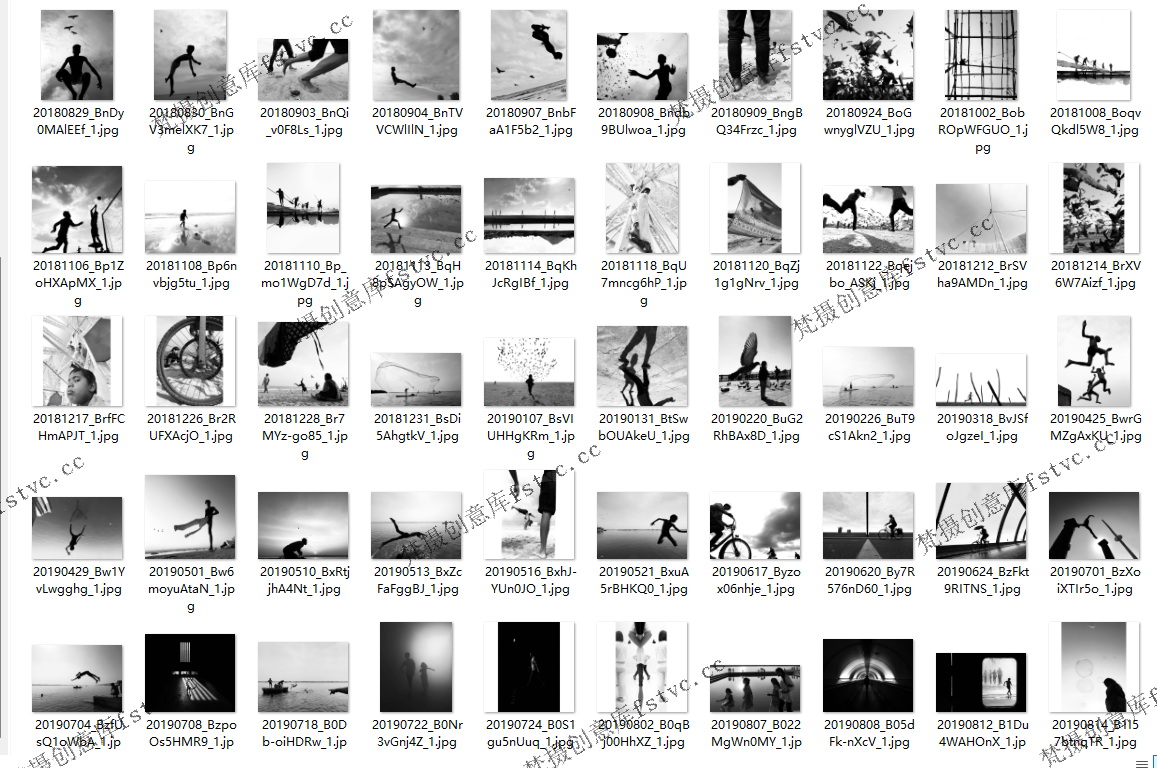Screen dimensions: 1157x768
Task: Click file name starting 20190425_BwrG
Action: coord(1095,427)
